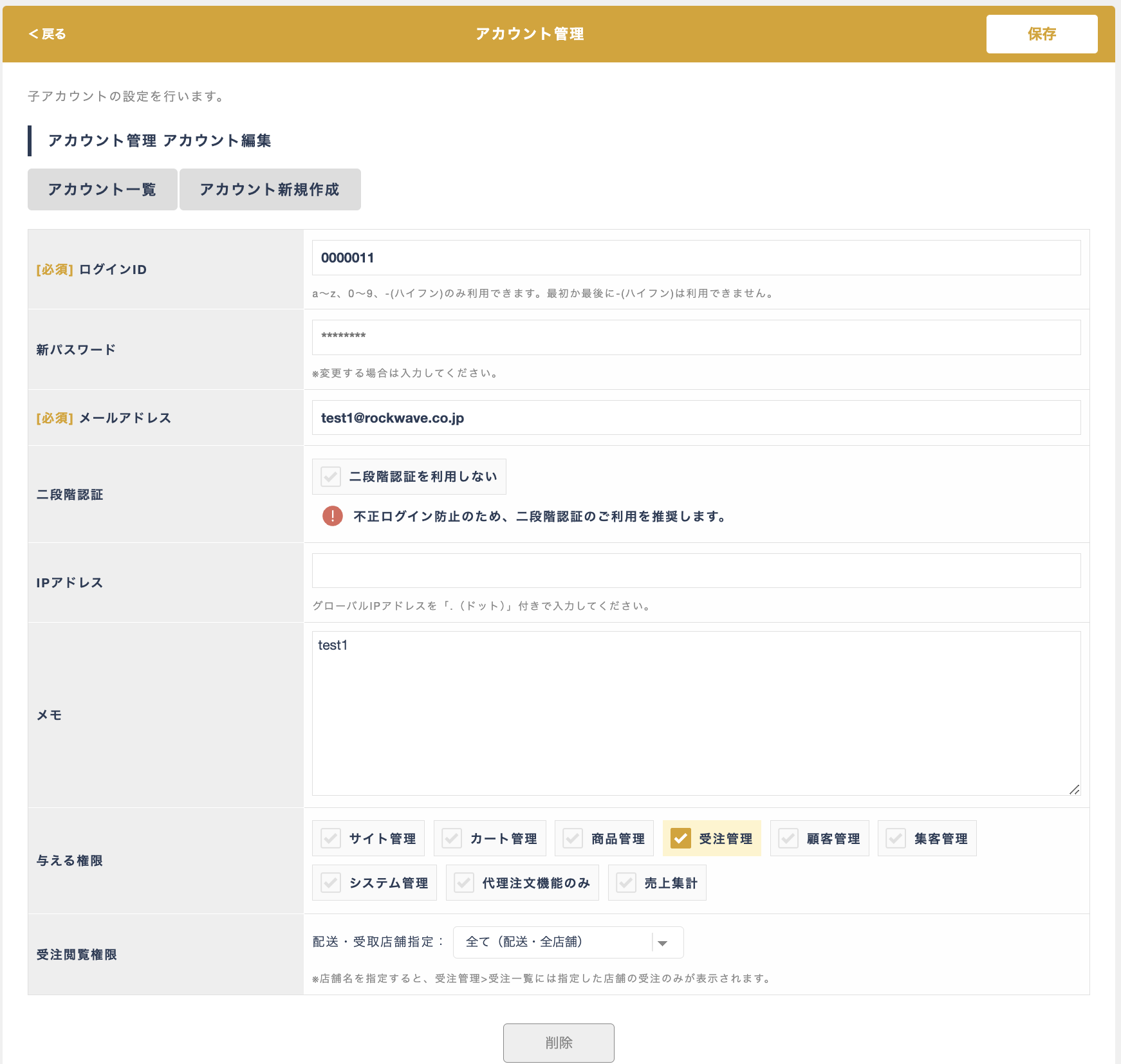Open the 配送・受取店舗指定 dropdown
1121x1064 pixels.
[x=568, y=942]
